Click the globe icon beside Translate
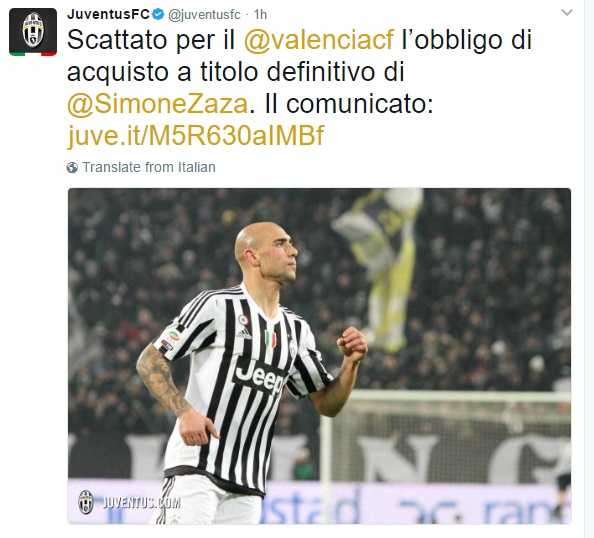Viewport: 594px width, 538px height. (72, 167)
